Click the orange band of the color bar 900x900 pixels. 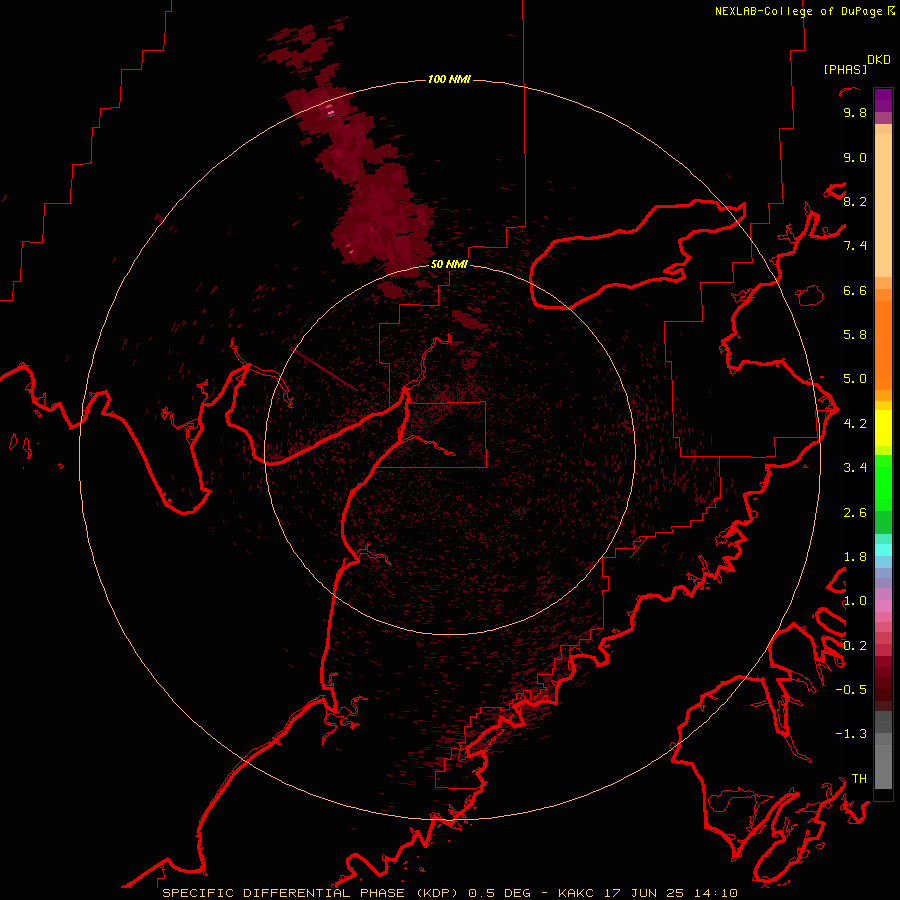point(883,344)
